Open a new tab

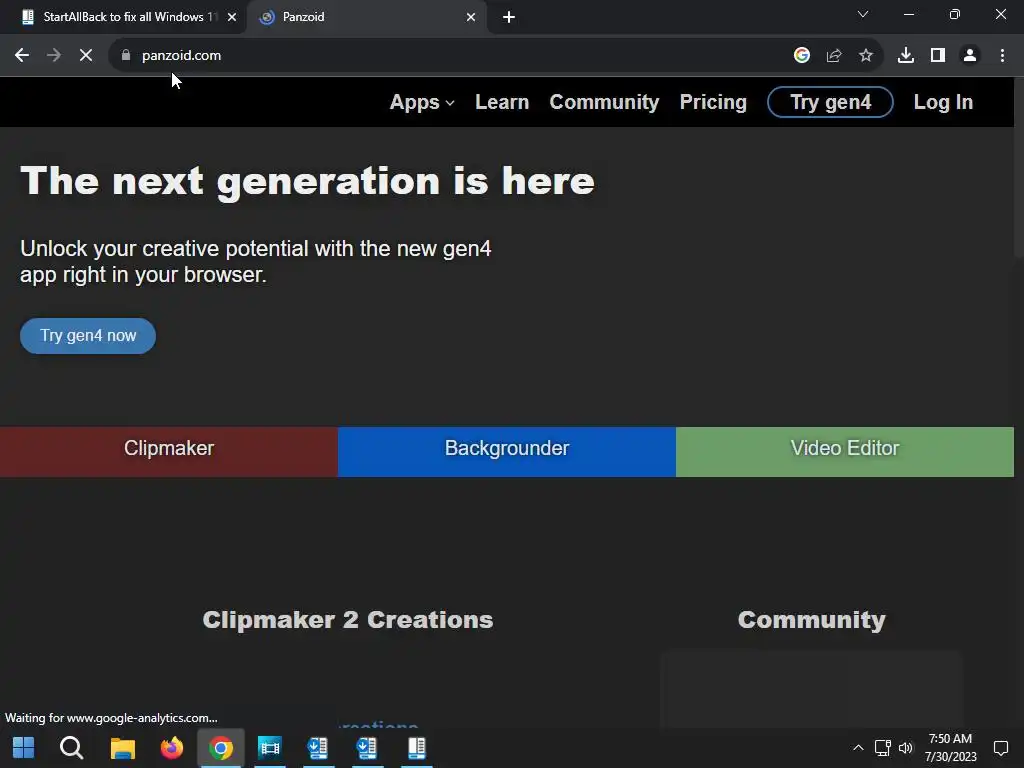click(x=509, y=17)
